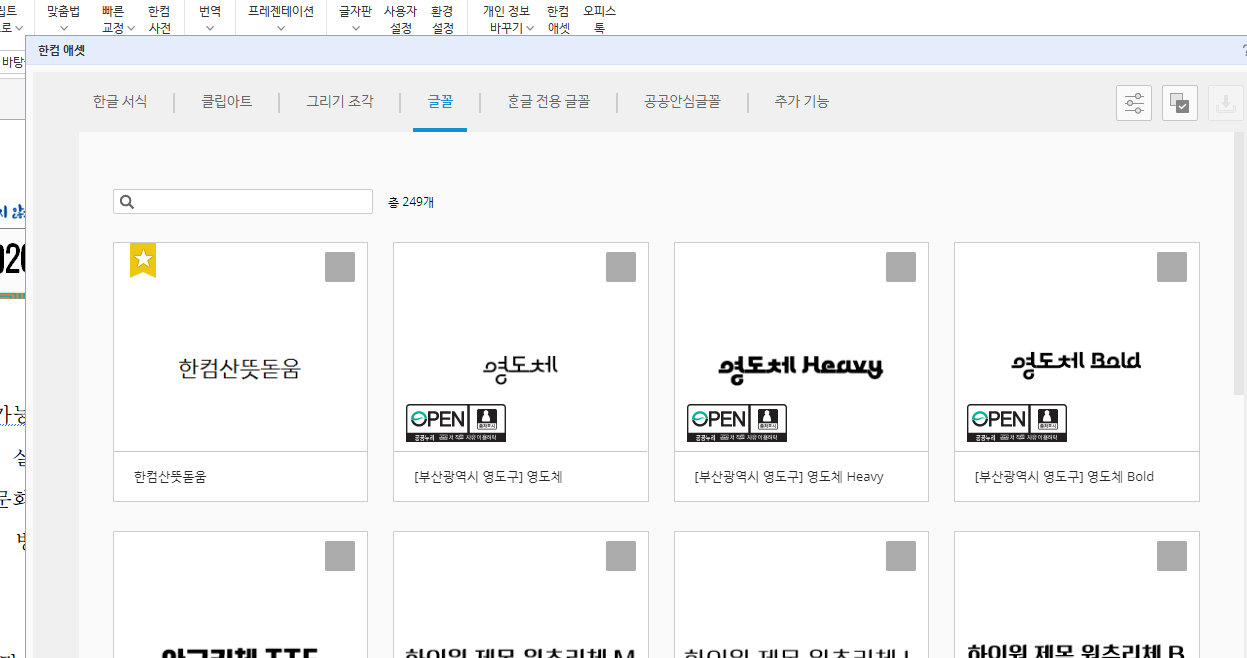The width and height of the screenshot is (1247, 658).
Task: Click the label '[부산광역시 영도구] 영도체 Bold'
Action: pos(1064,477)
